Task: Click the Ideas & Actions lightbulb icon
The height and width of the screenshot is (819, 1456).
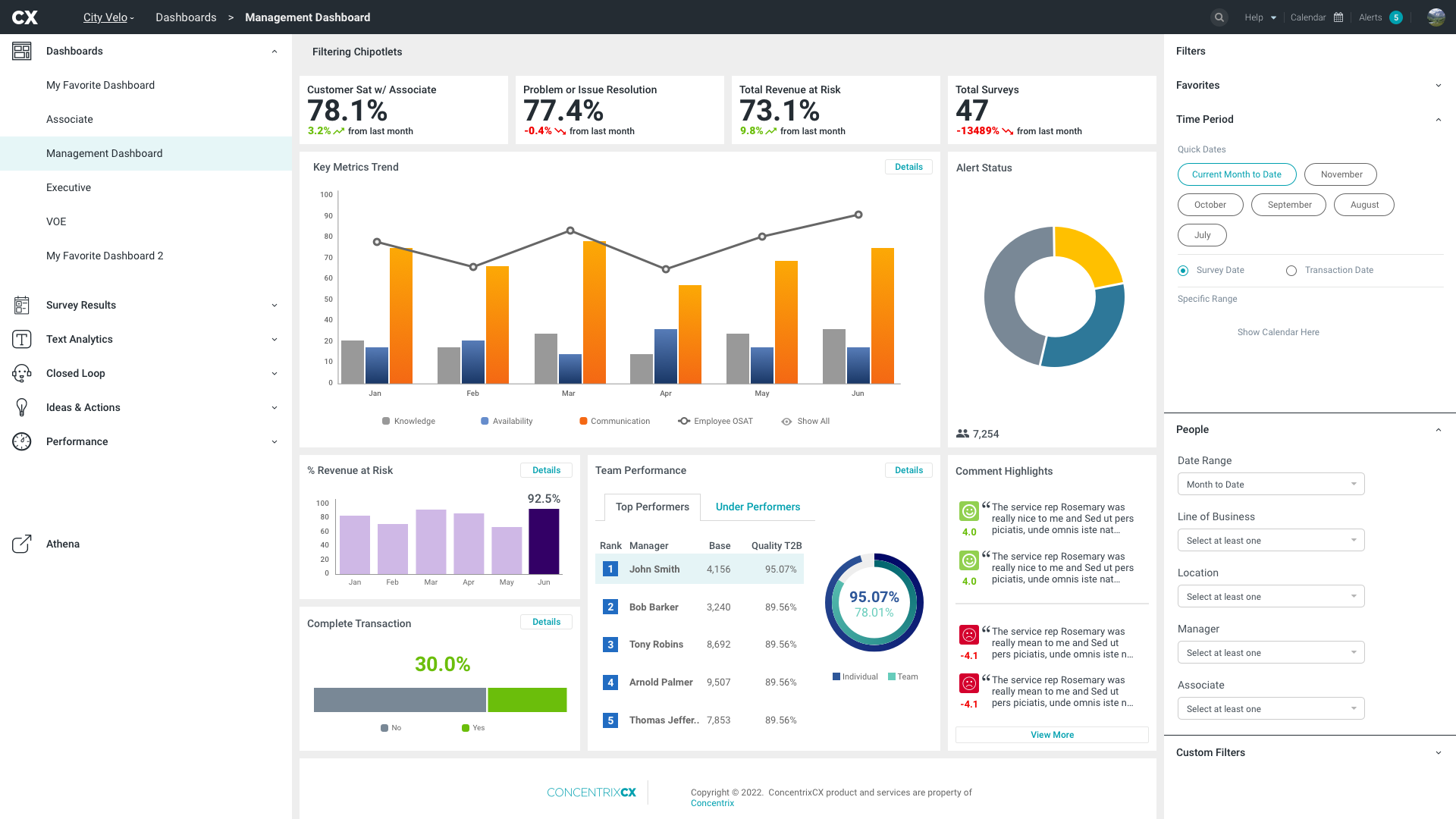Action: [21, 407]
